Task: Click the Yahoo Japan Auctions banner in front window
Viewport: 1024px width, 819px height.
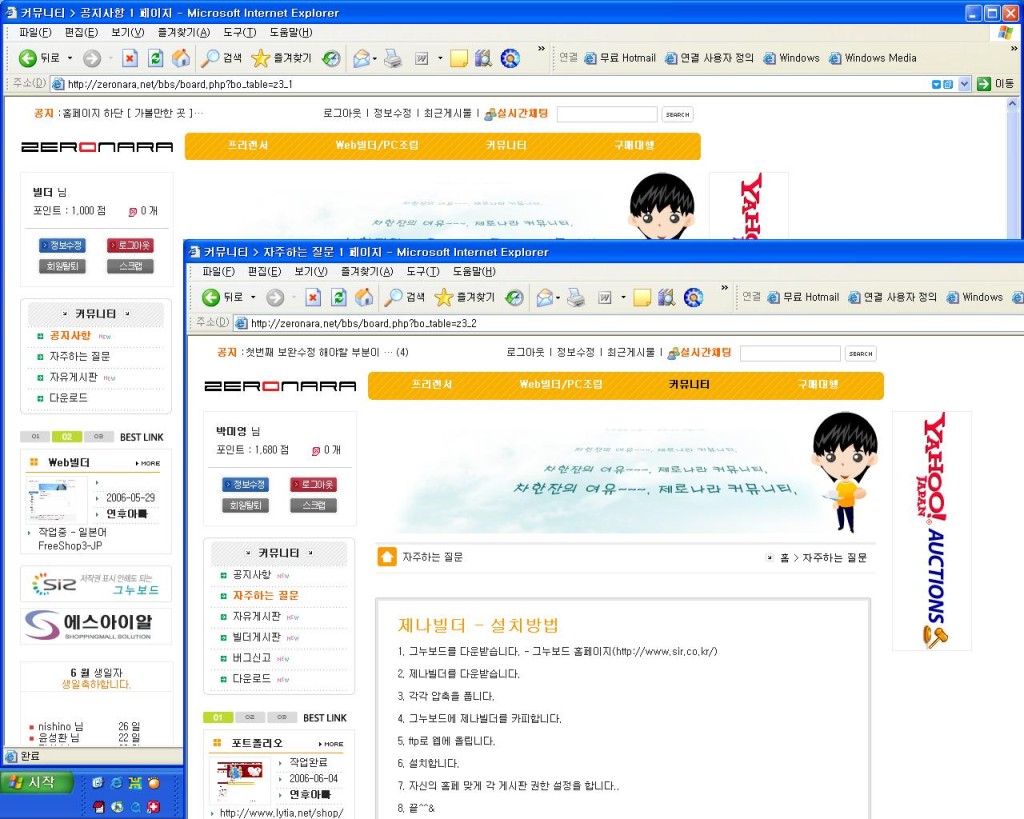Action: [931, 530]
